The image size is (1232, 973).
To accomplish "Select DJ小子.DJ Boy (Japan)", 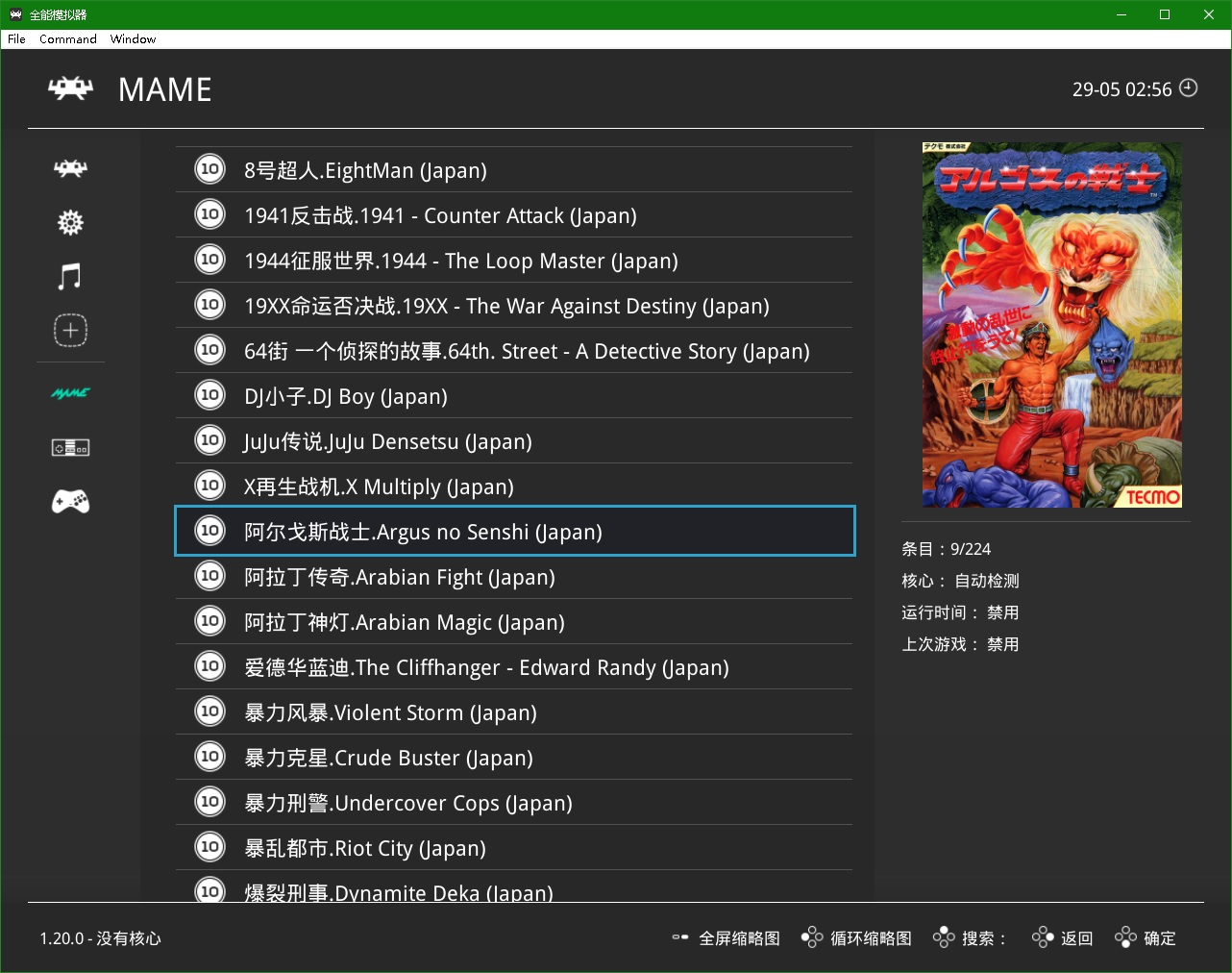I will coord(514,395).
